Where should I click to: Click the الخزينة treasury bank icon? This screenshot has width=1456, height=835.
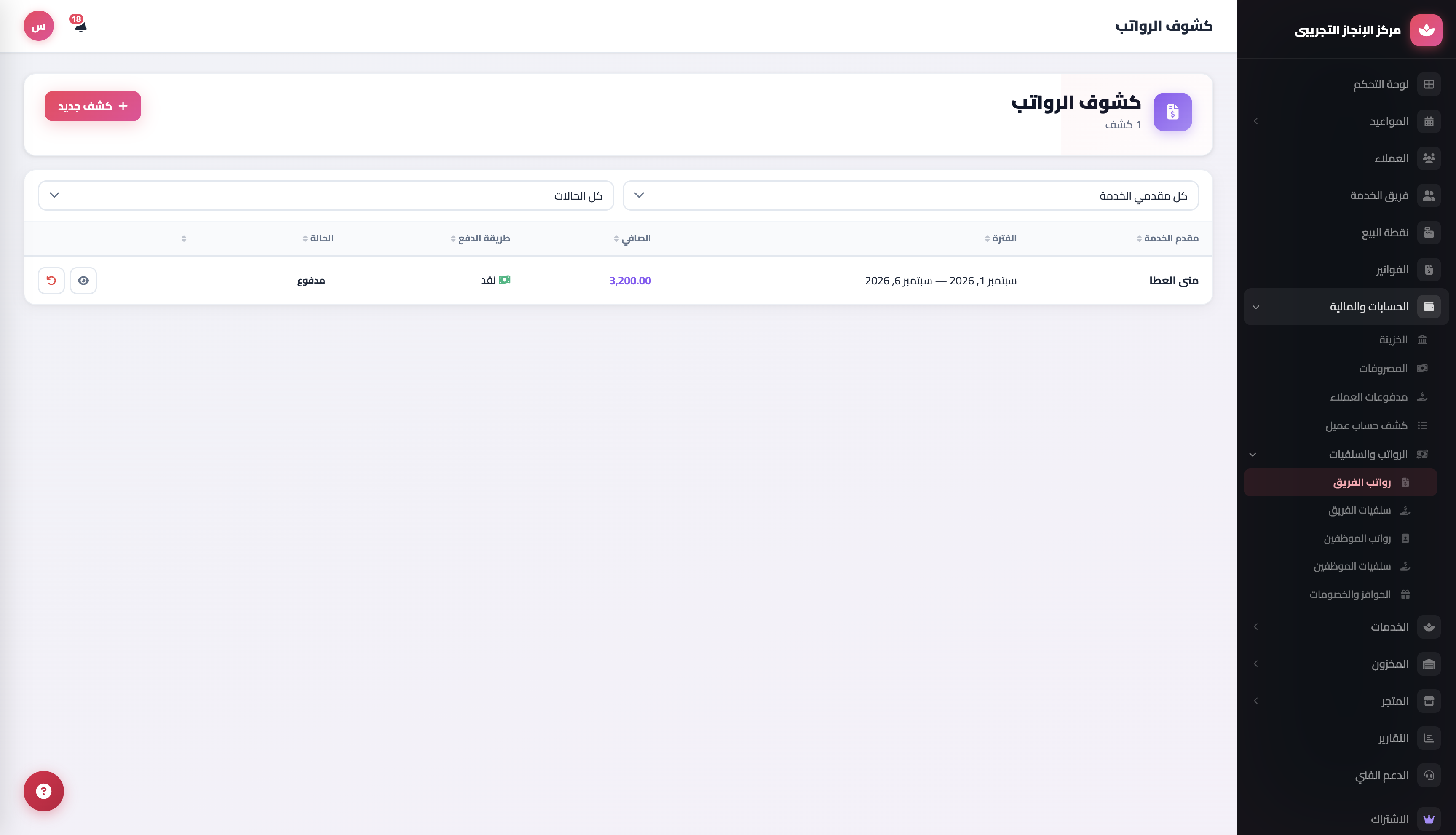click(x=1422, y=340)
